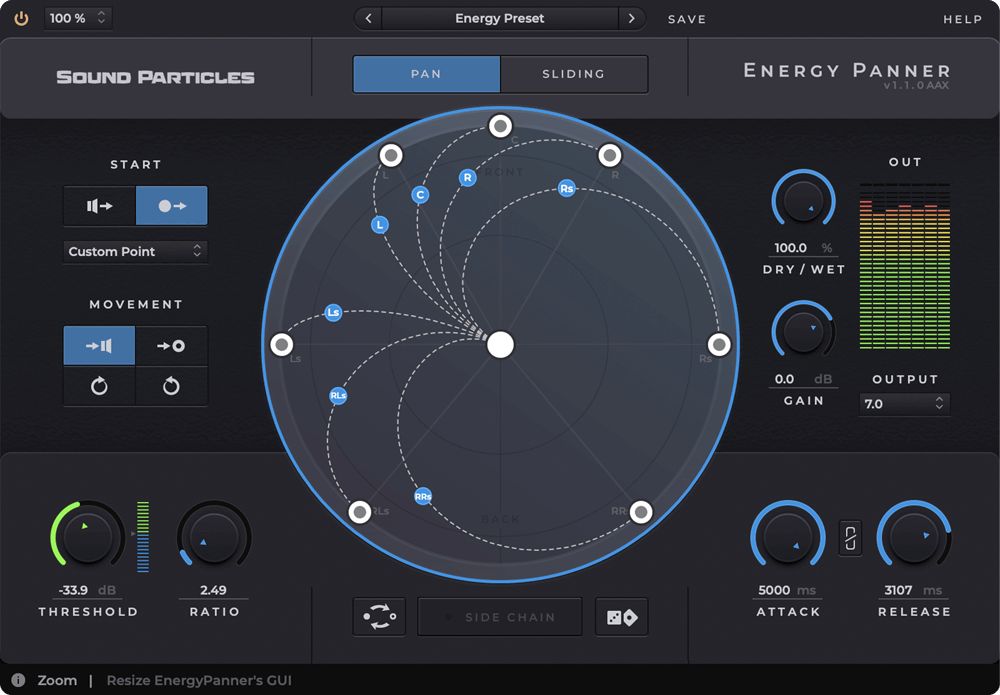Open HELP in the top-right corner
This screenshot has height=695, width=1000.
962,18
